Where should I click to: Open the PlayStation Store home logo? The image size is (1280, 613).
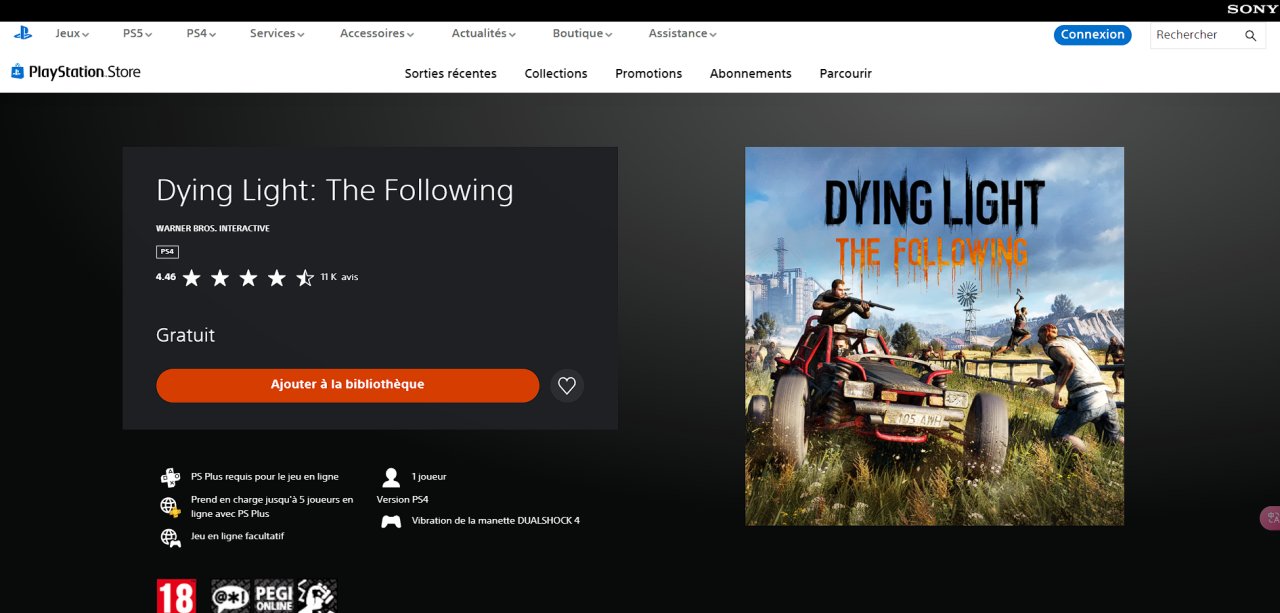point(76,72)
